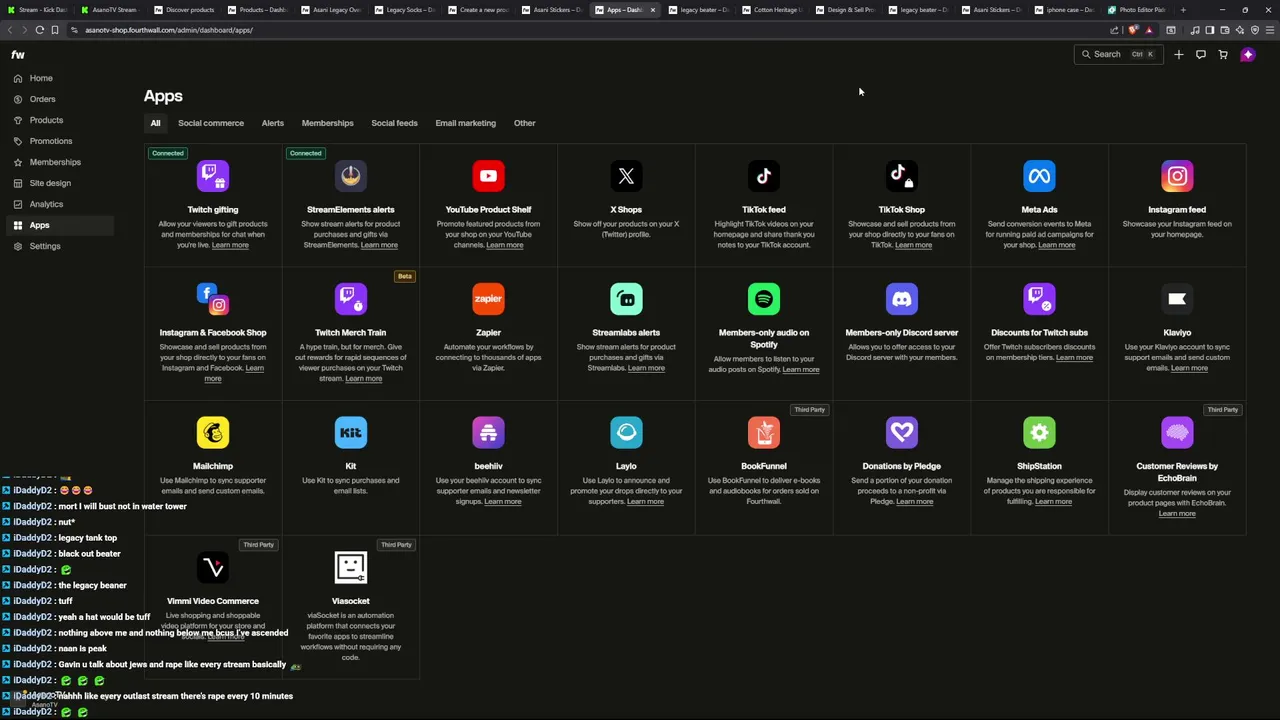Open Orders in sidebar
1280x720 pixels.
(x=60, y=99)
